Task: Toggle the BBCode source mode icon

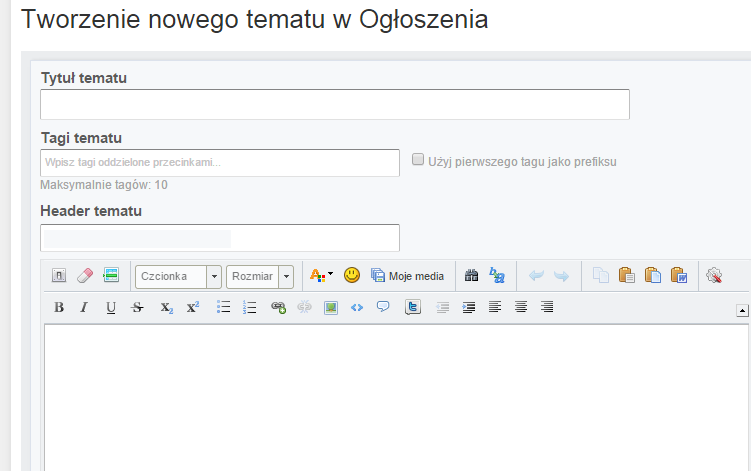Action: tap(59, 276)
